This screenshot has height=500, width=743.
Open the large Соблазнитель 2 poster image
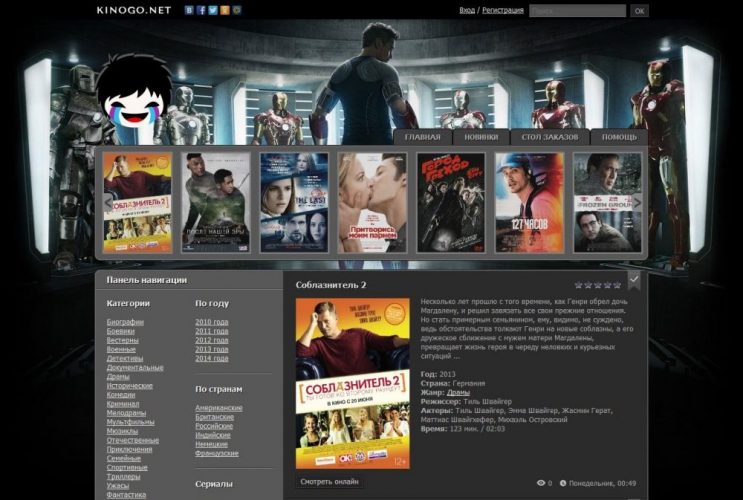click(x=353, y=383)
